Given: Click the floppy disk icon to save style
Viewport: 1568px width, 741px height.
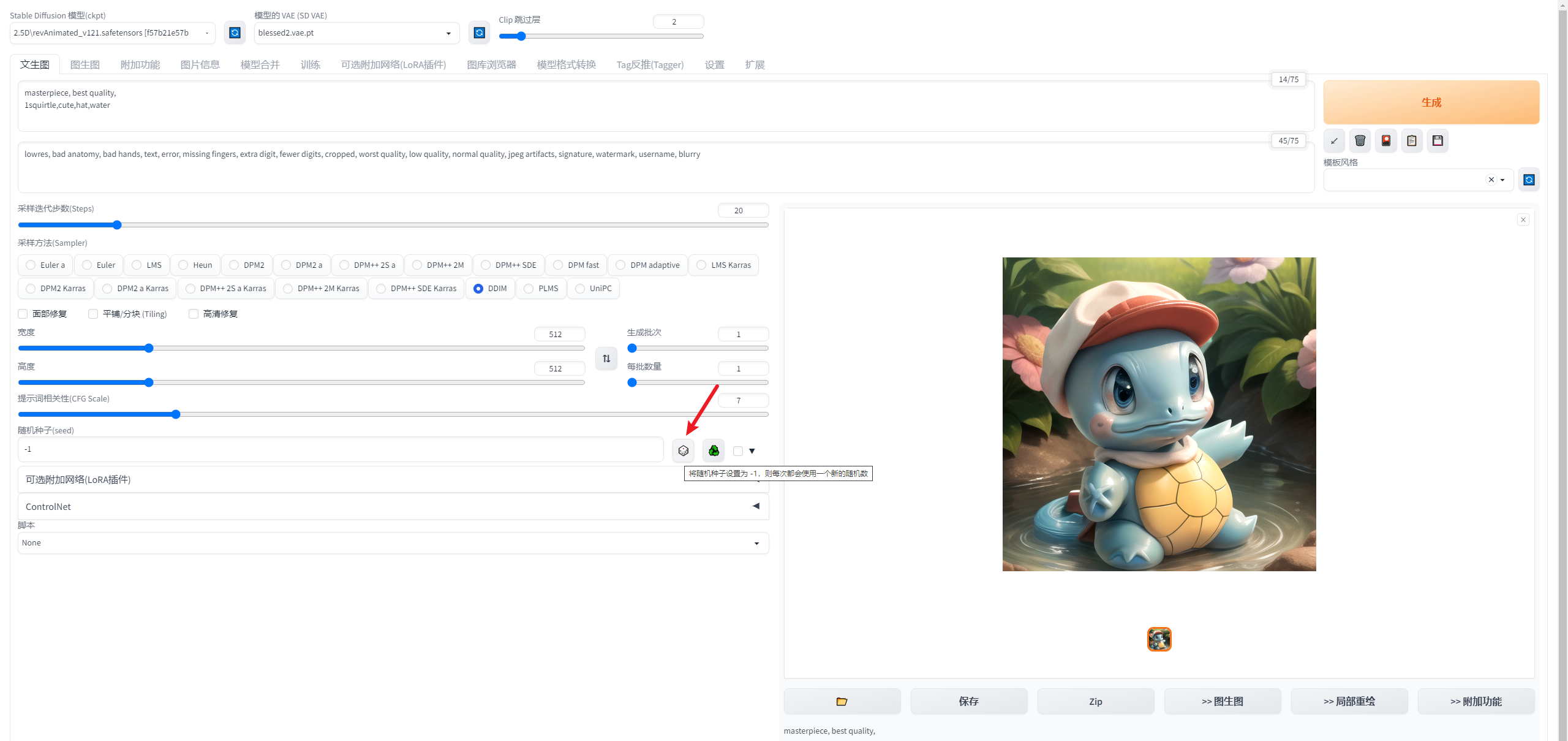Looking at the screenshot, I should coord(1438,141).
